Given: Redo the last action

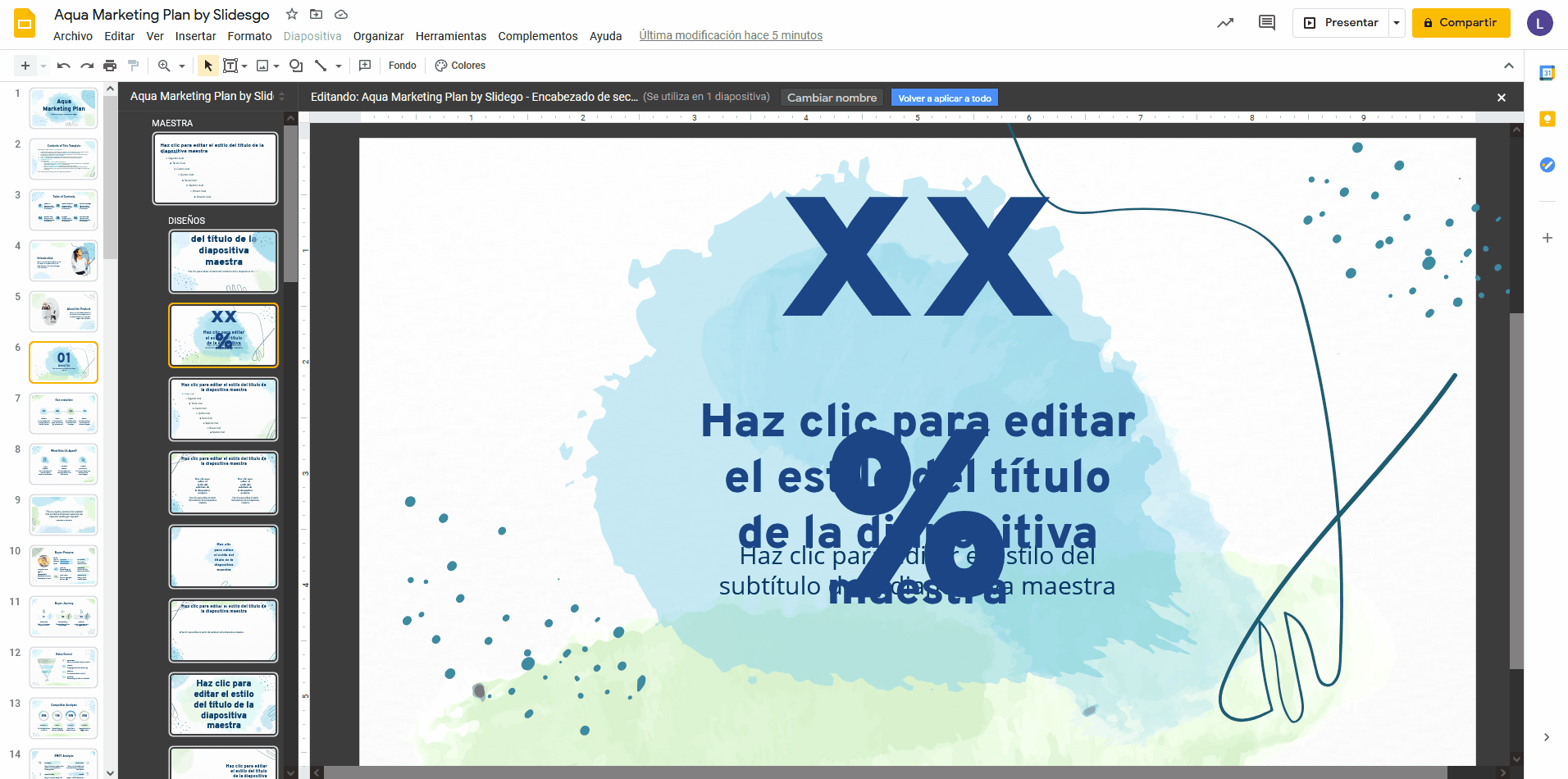Looking at the screenshot, I should (87, 66).
